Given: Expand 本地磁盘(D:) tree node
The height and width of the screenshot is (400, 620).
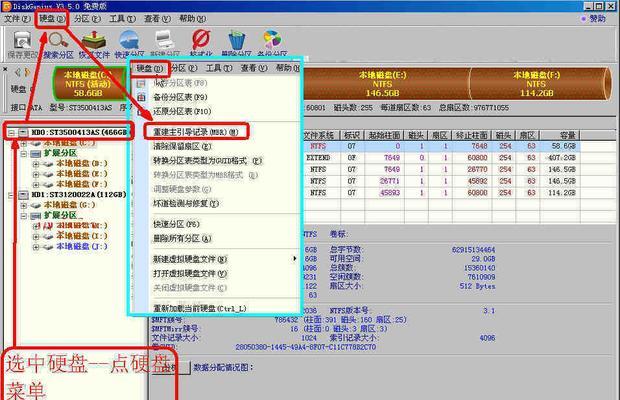Looking at the screenshot, I should (x=36, y=164).
